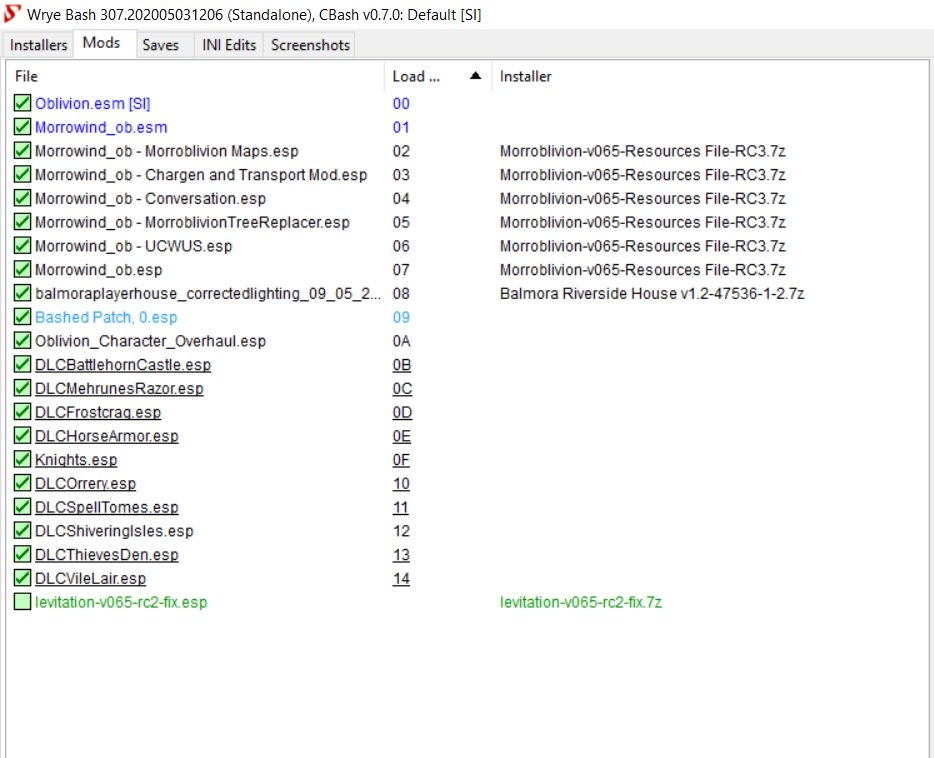934x758 pixels.
Task: Click load order value 0F
Action: 401,460
